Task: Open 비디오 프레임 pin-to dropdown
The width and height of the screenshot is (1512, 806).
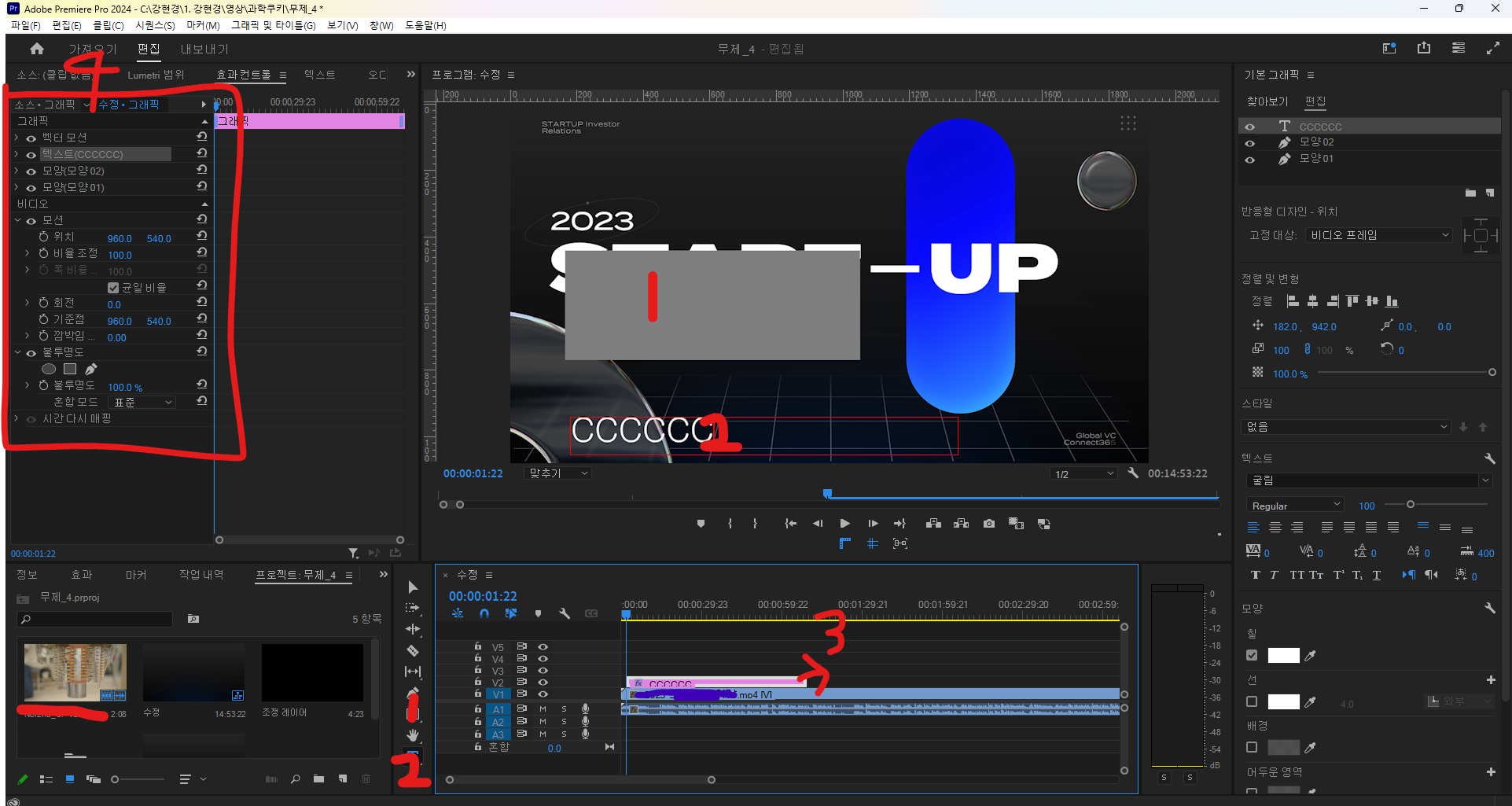Action: 1378,235
